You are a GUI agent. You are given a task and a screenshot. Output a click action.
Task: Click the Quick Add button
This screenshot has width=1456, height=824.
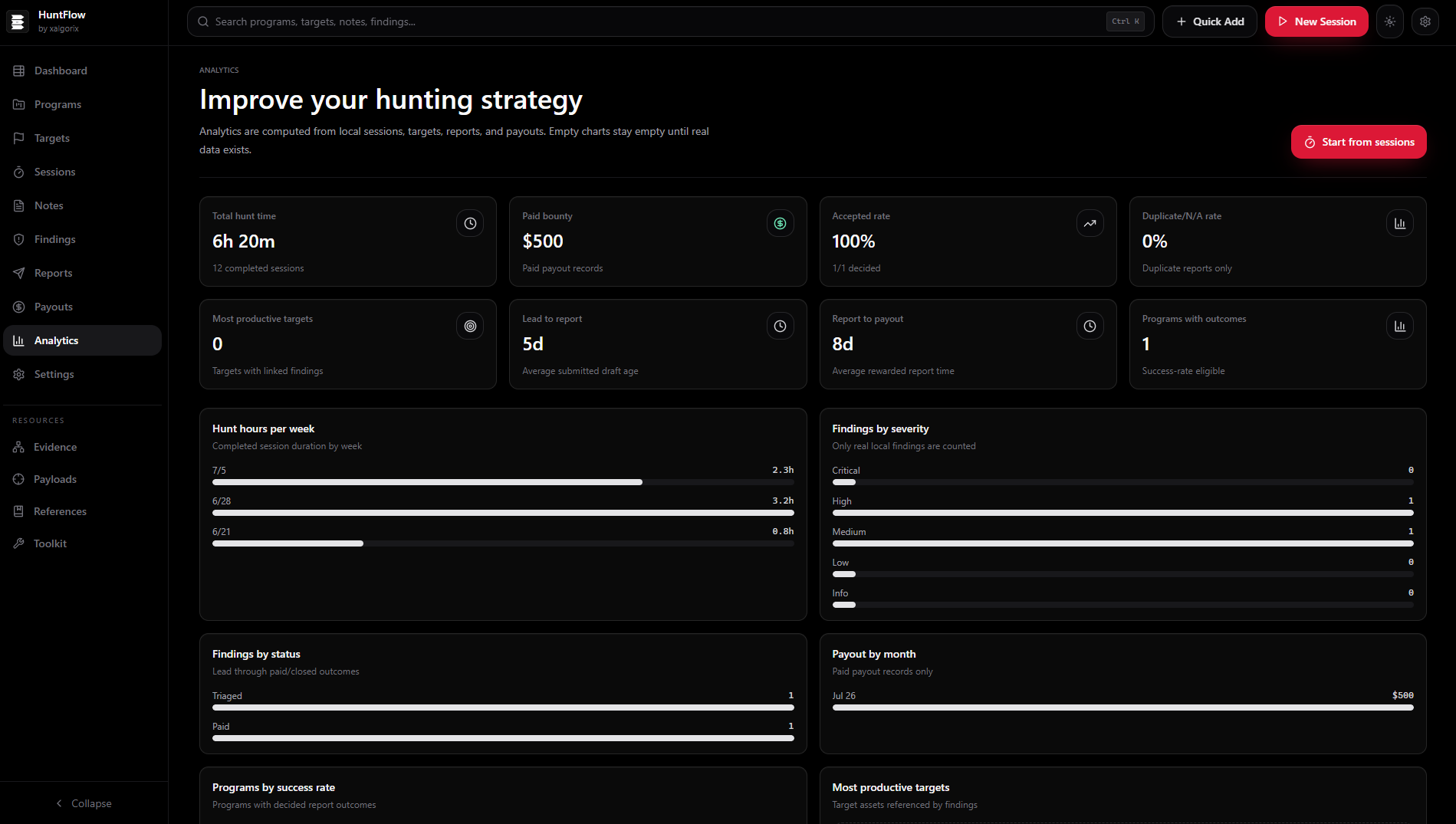click(1209, 21)
